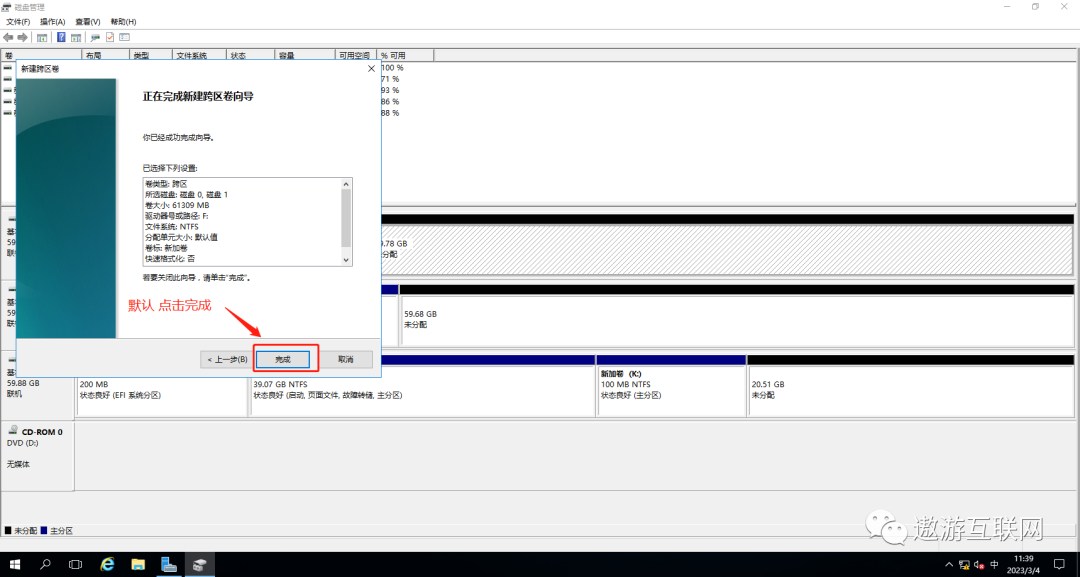Click the 88 % value in volume list
The image size is (1080, 577).
click(391, 113)
